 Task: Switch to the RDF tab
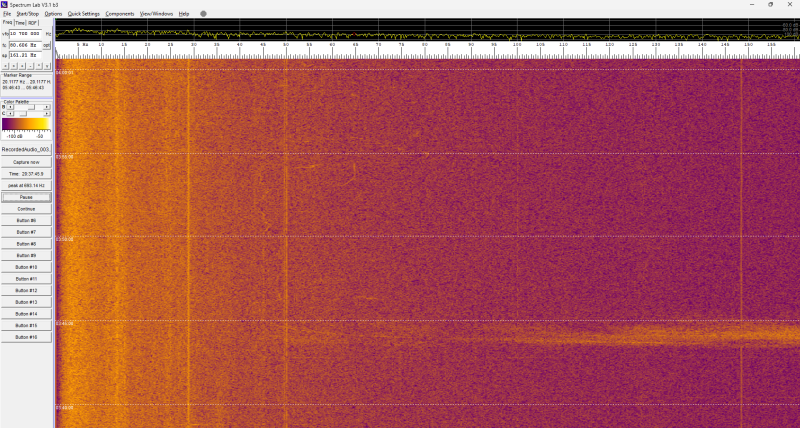click(33, 23)
